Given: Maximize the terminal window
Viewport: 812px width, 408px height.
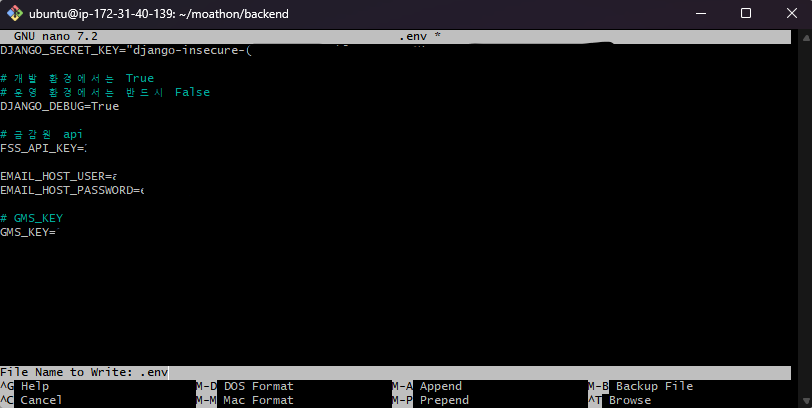Looking at the screenshot, I should coord(745,14).
